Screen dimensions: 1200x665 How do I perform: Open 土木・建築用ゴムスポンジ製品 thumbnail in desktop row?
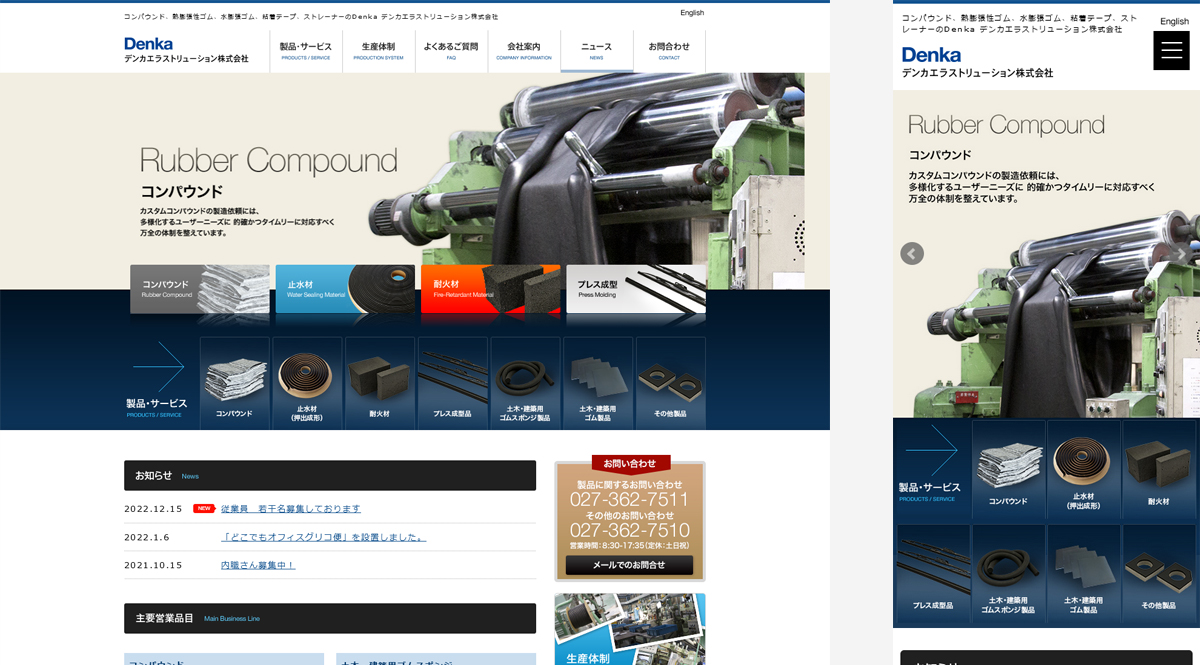pyautogui.click(x=526, y=383)
